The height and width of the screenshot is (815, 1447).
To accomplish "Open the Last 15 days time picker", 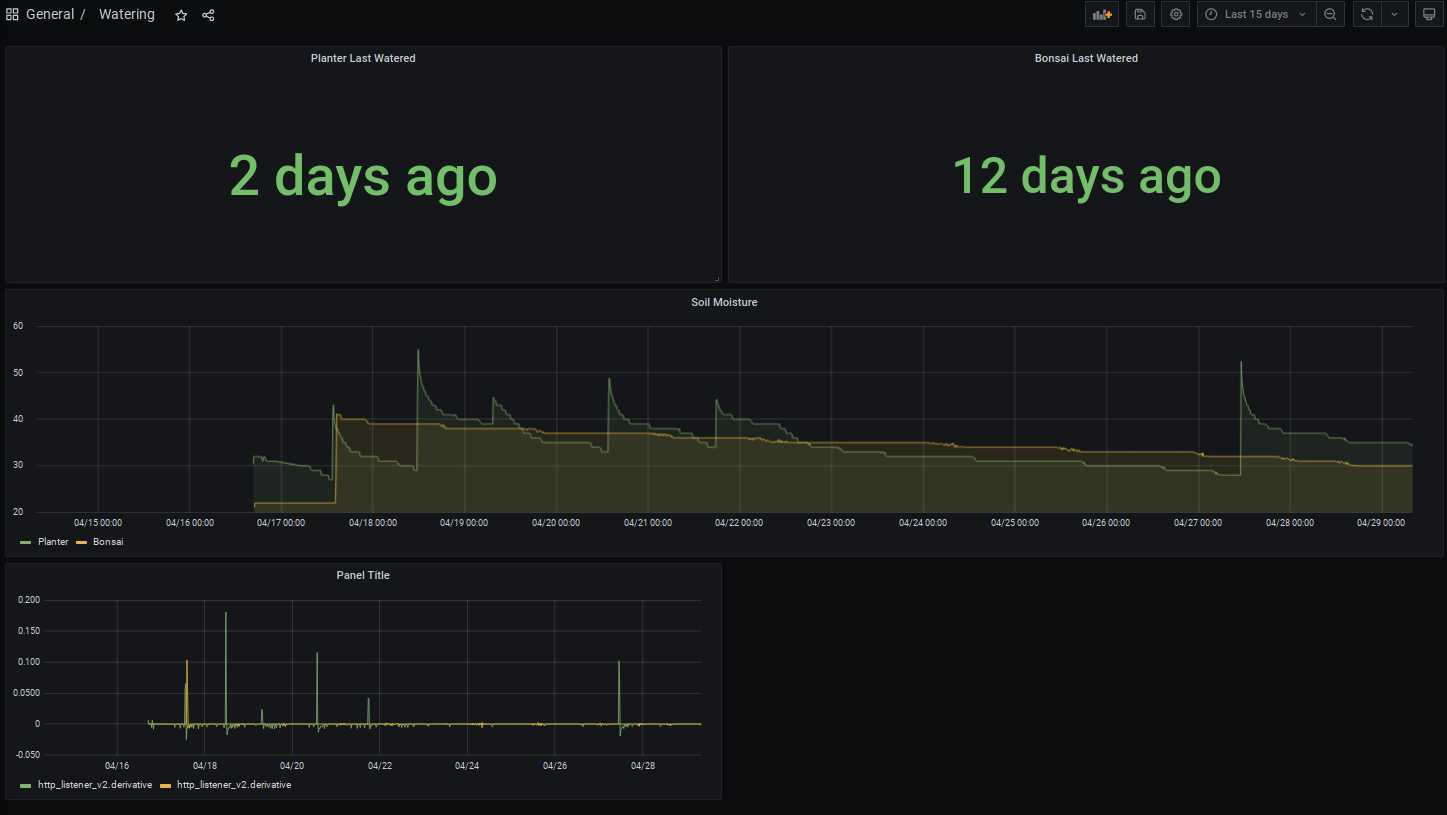I will (x=1256, y=15).
